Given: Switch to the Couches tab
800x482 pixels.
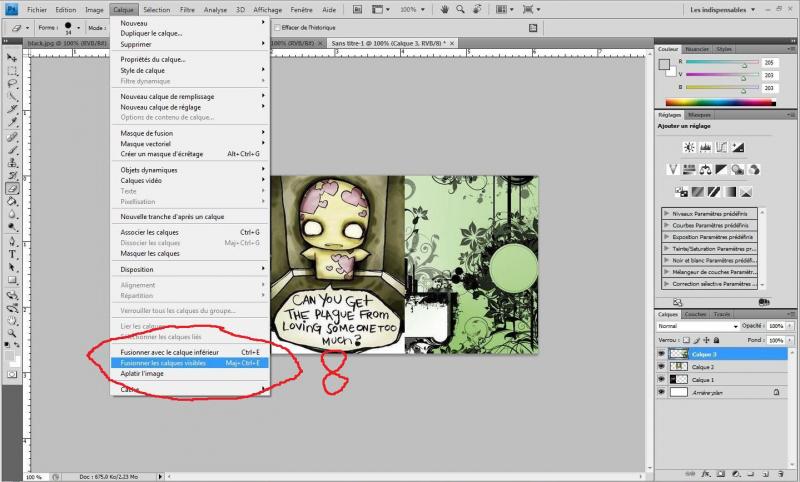Looking at the screenshot, I should pos(695,314).
